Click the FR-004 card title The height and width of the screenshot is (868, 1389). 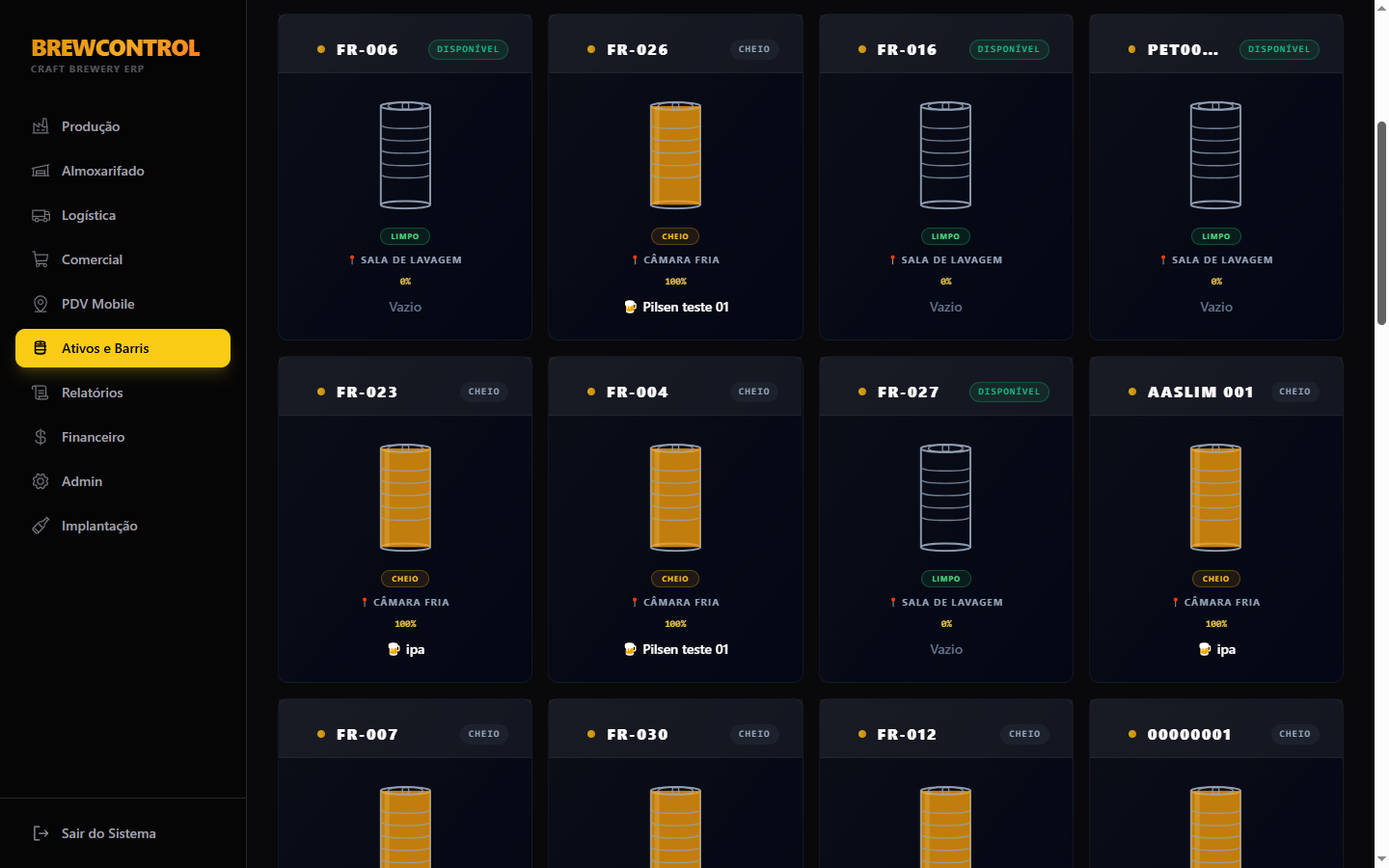(638, 392)
